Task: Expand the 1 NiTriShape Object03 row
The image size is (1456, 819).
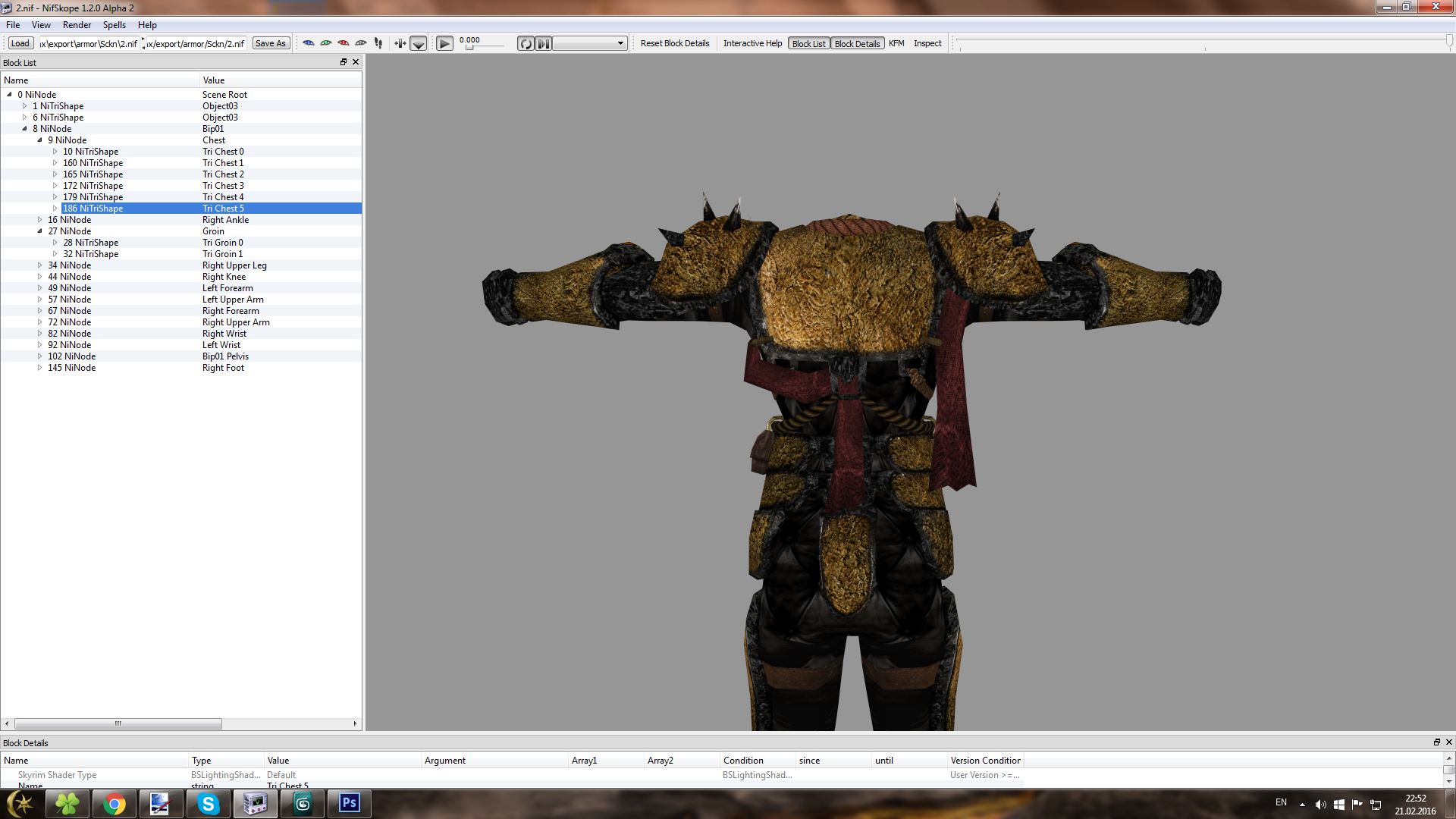Action: tap(24, 106)
